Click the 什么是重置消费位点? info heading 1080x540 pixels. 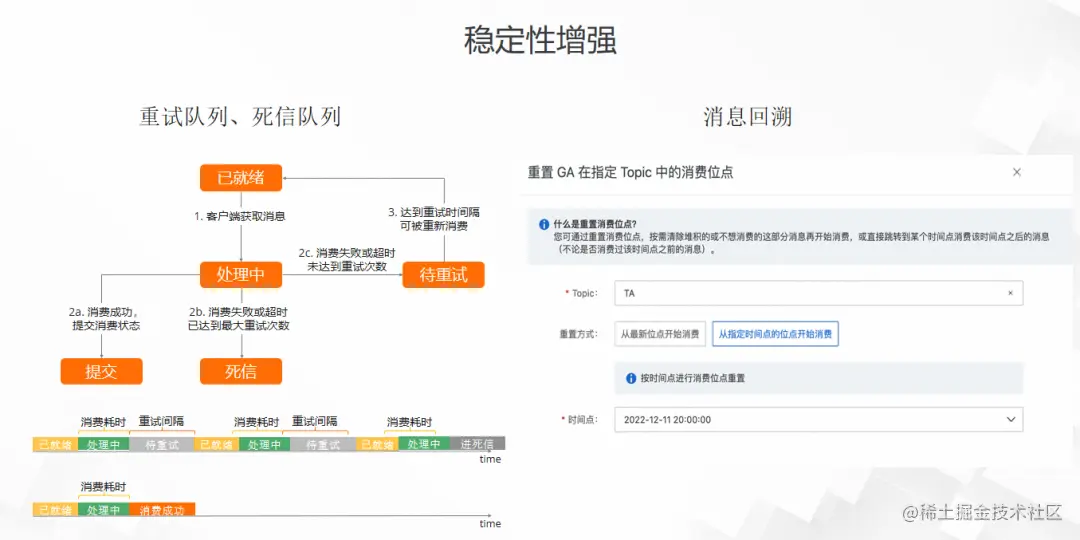click(x=595, y=224)
